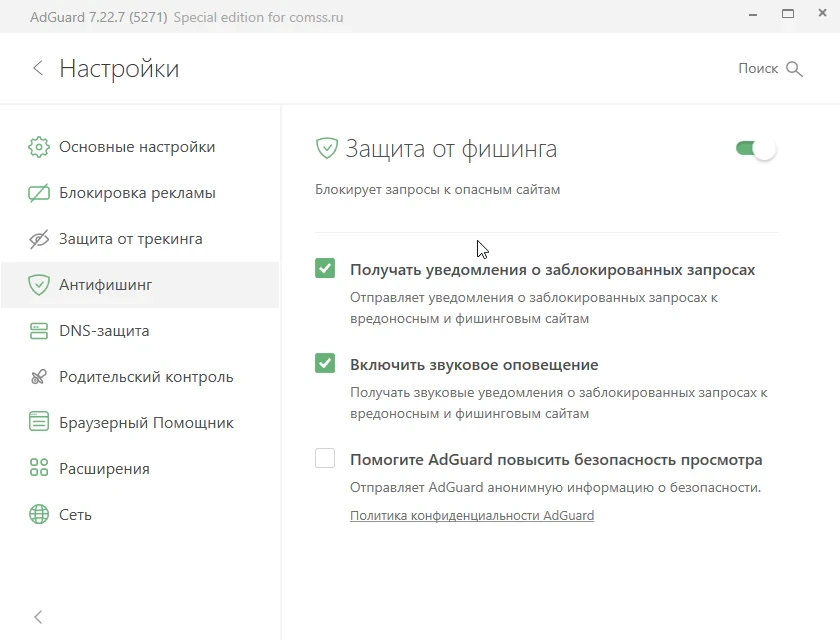This screenshot has width=840, height=640.
Task: Click the server icon for DNS-защита
Action: (39, 331)
